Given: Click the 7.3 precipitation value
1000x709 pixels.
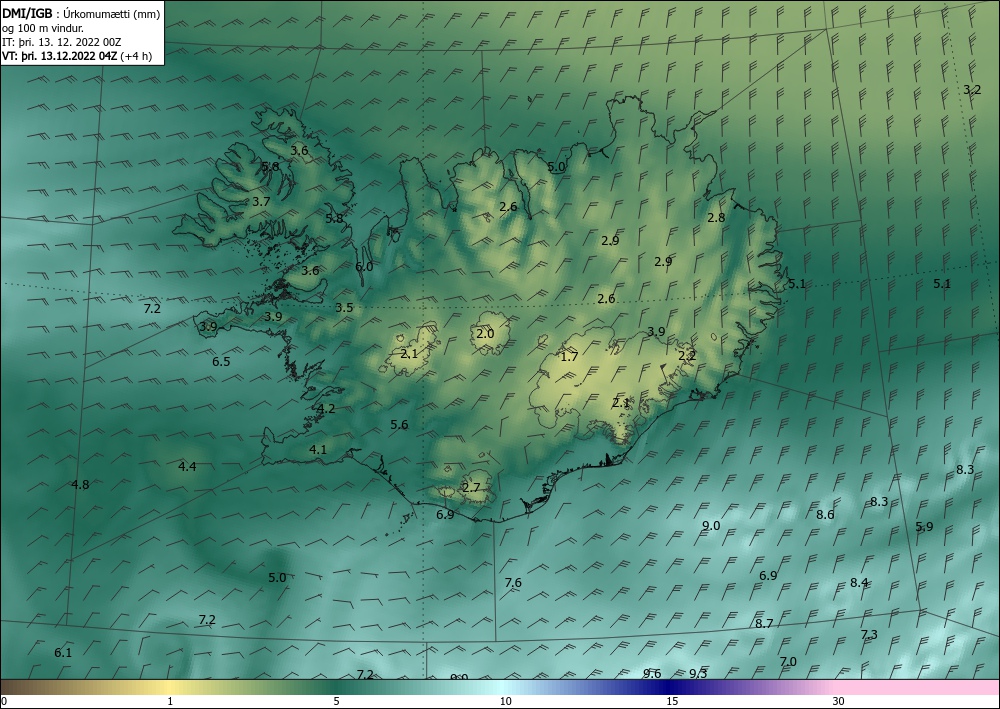Looking at the screenshot, I should [x=869, y=634].
